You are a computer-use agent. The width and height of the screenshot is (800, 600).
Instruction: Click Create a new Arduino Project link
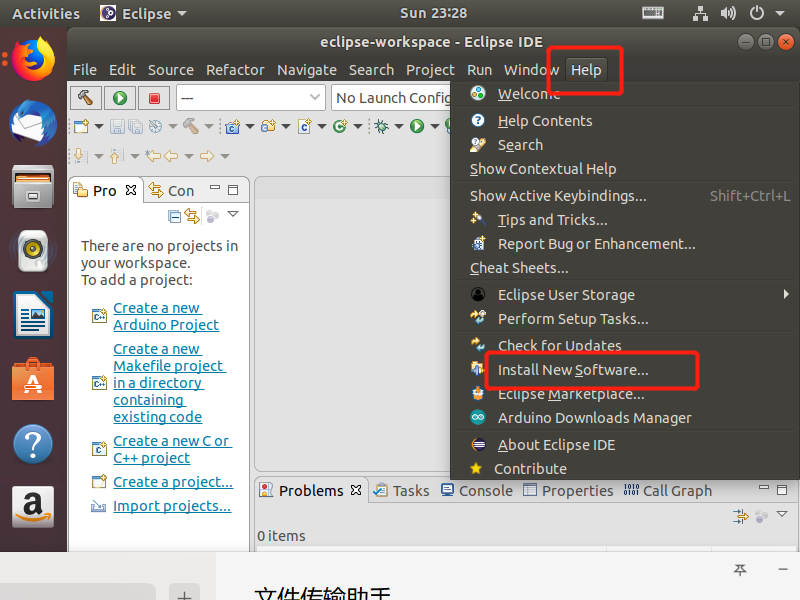click(166, 316)
